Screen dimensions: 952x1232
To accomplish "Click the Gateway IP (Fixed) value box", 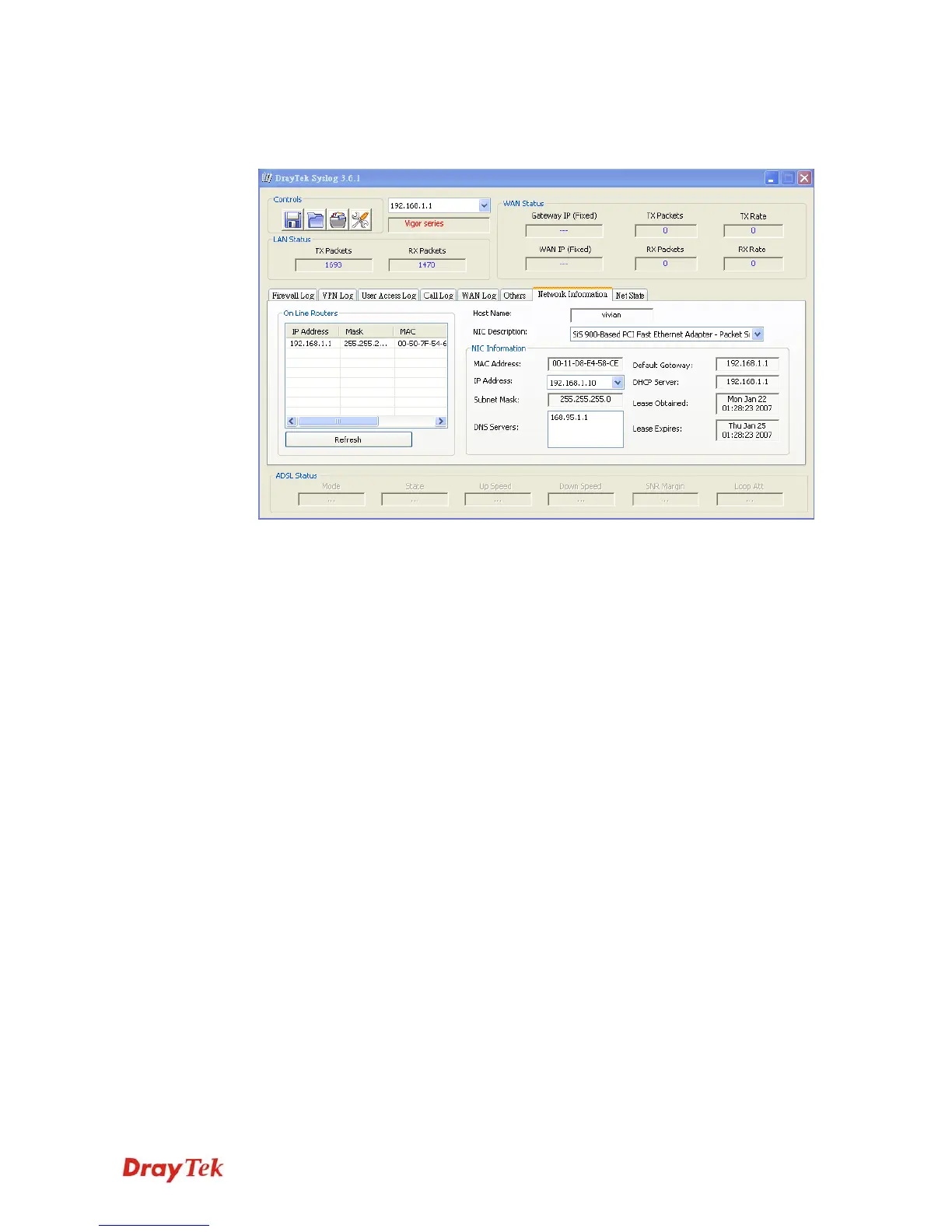I will click(x=564, y=231).
